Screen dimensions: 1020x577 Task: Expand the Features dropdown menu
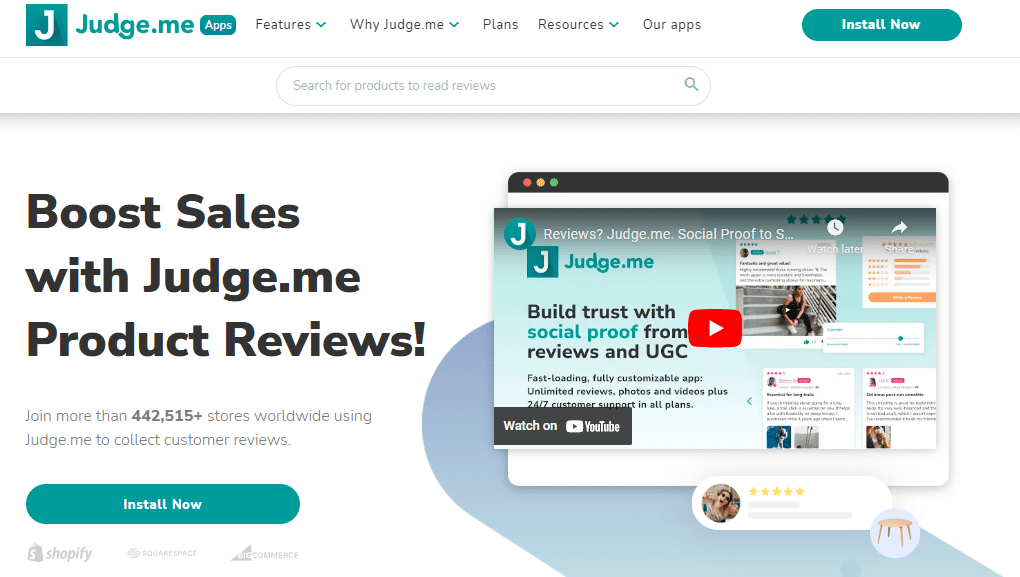[291, 25]
